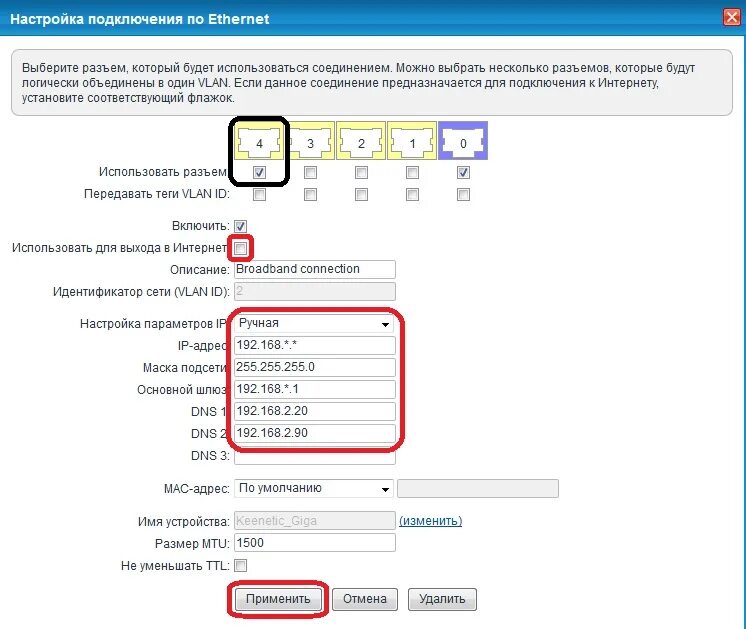The height and width of the screenshot is (629, 746).
Task: Click the Основной шлюз field
Action: pyautogui.click(x=314, y=389)
